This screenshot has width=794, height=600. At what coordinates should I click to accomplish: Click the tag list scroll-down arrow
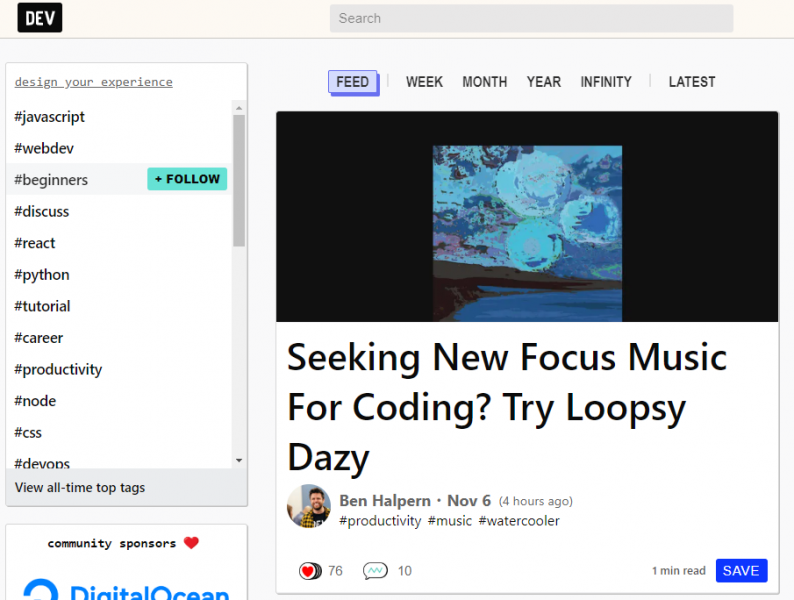point(239,460)
